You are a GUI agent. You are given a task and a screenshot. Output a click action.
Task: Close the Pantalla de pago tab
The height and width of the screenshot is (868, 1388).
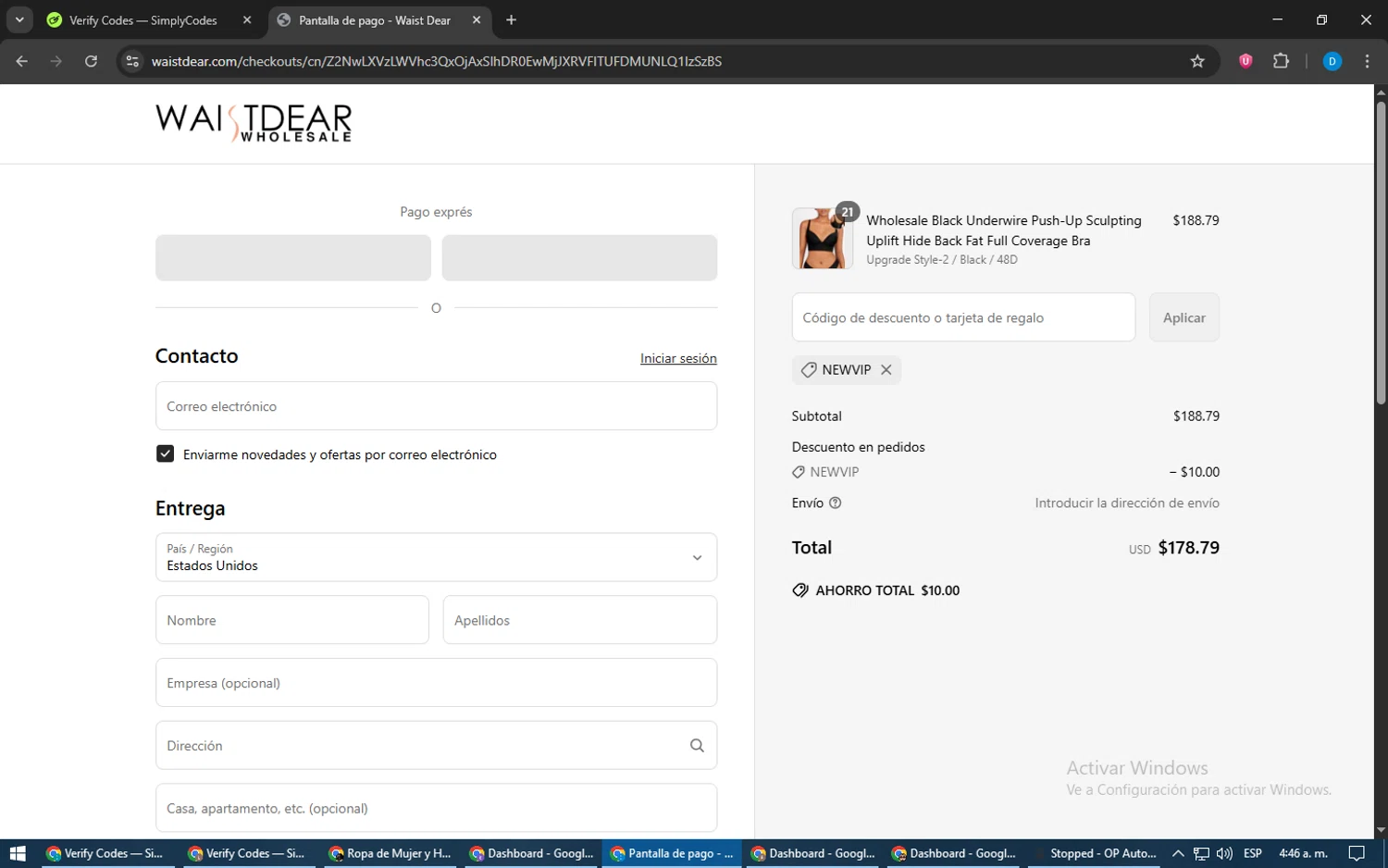coord(477,19)
